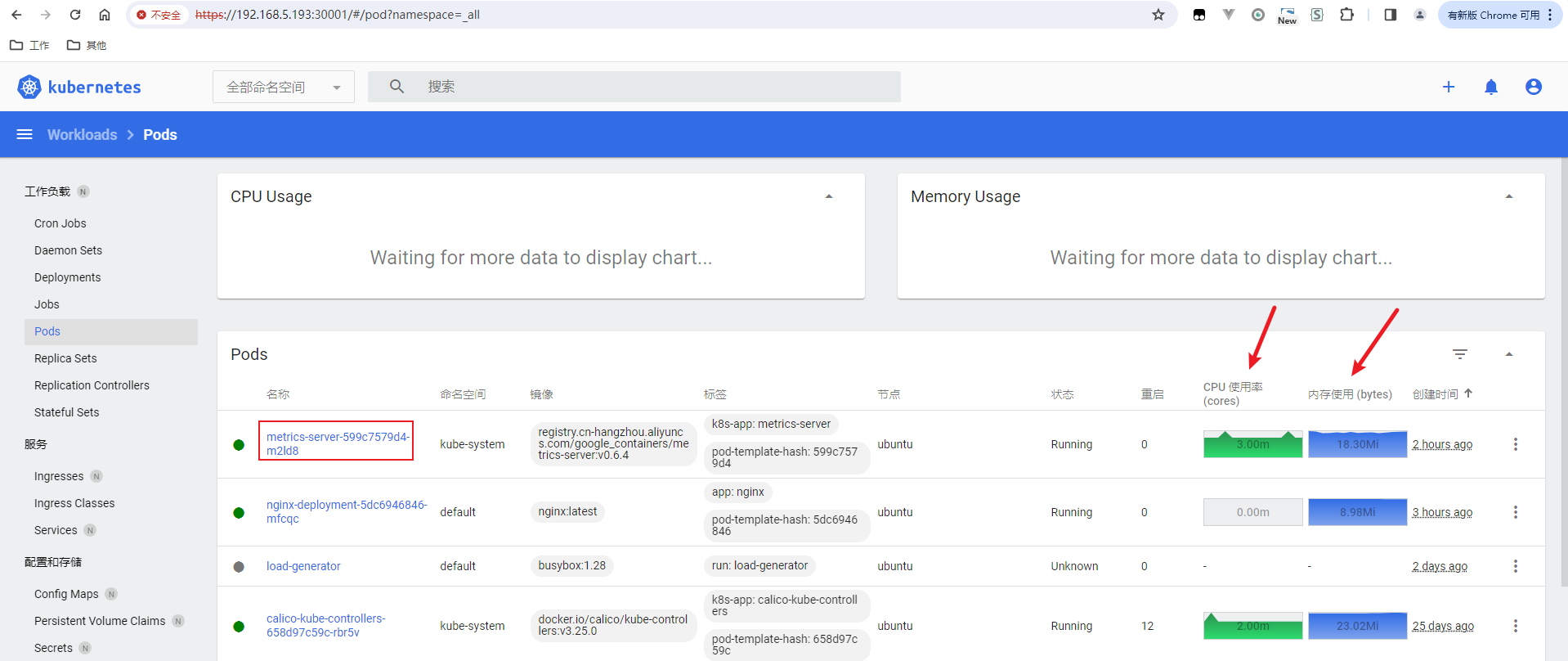Image resolution: width=1568 pixels, height=661 pixels.
Task: Focus the 搜索 search field
Action: coord(634,87)
